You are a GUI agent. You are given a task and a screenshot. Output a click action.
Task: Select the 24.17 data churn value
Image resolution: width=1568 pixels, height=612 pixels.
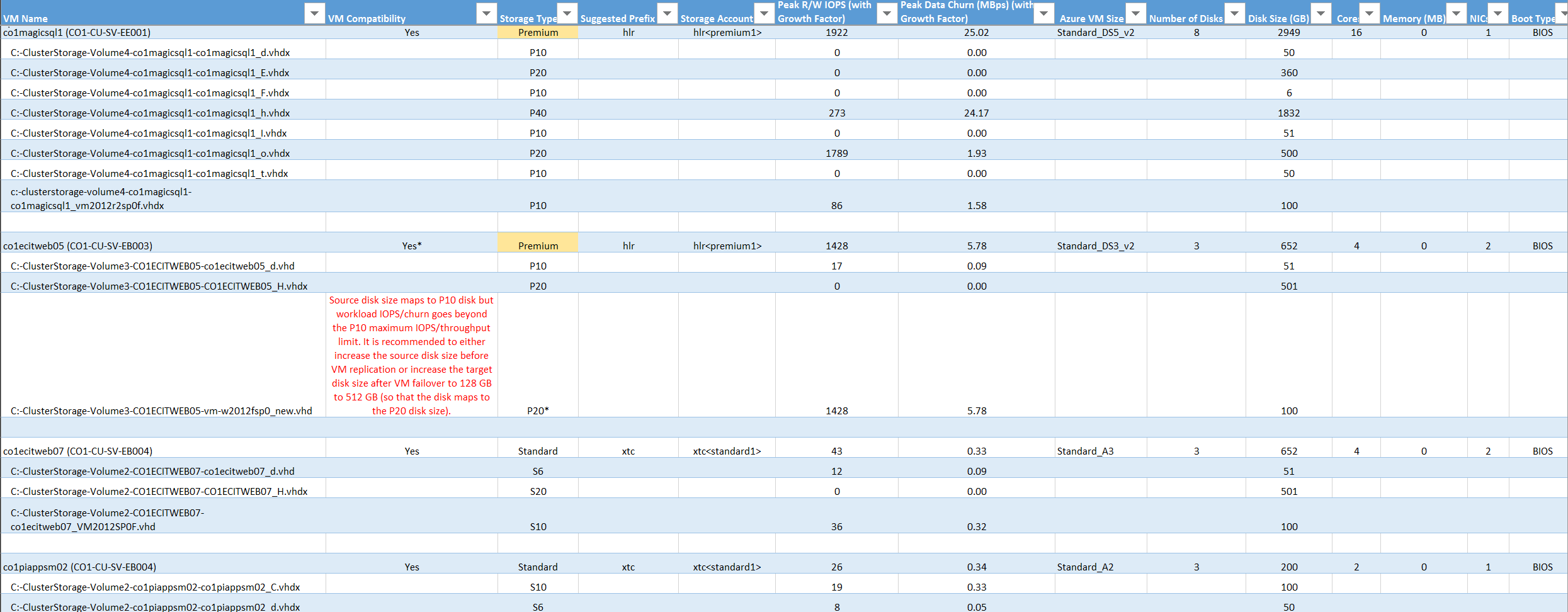click(976, 113)
